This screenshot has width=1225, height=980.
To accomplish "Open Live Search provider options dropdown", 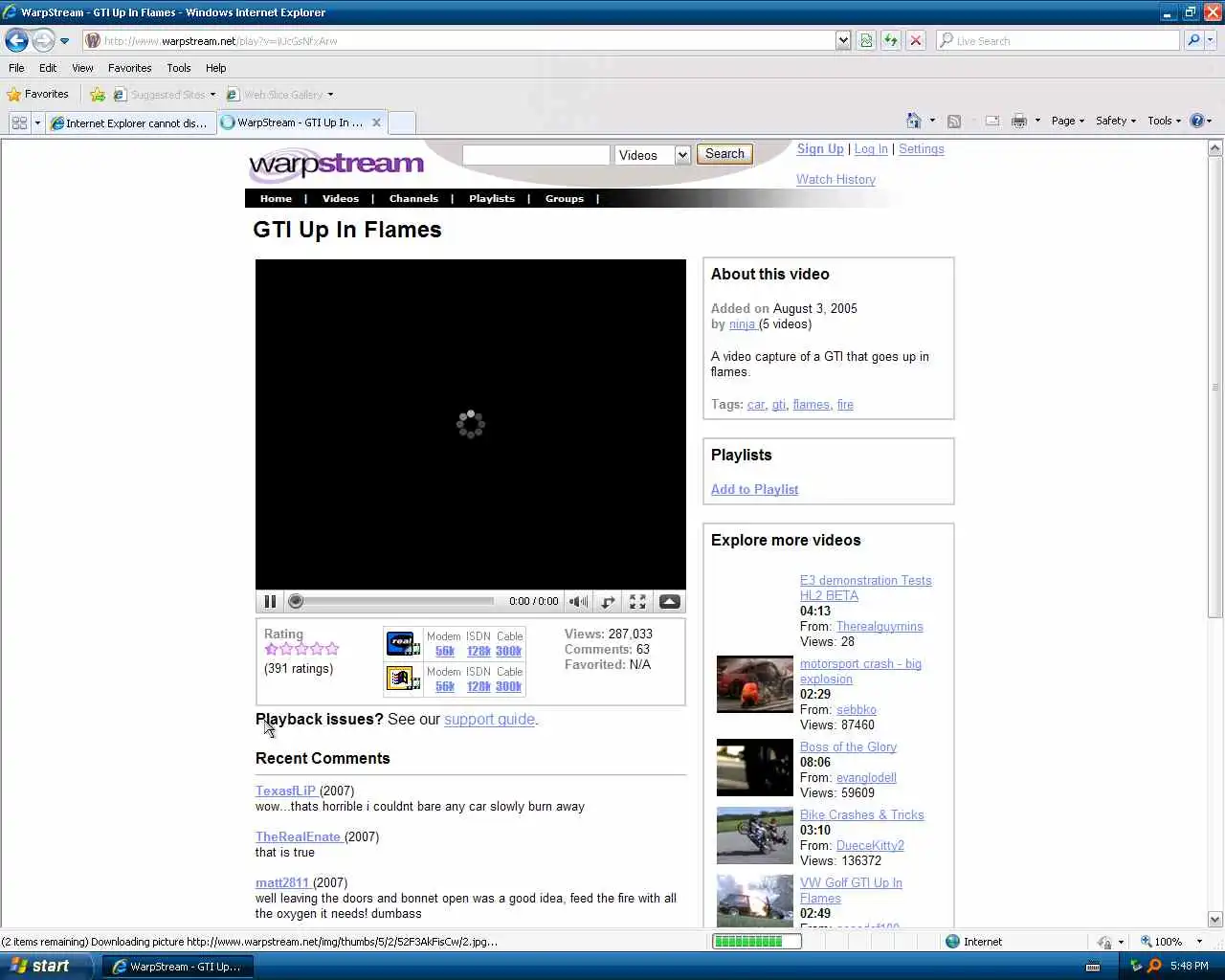I will [x=1211, y=40].
